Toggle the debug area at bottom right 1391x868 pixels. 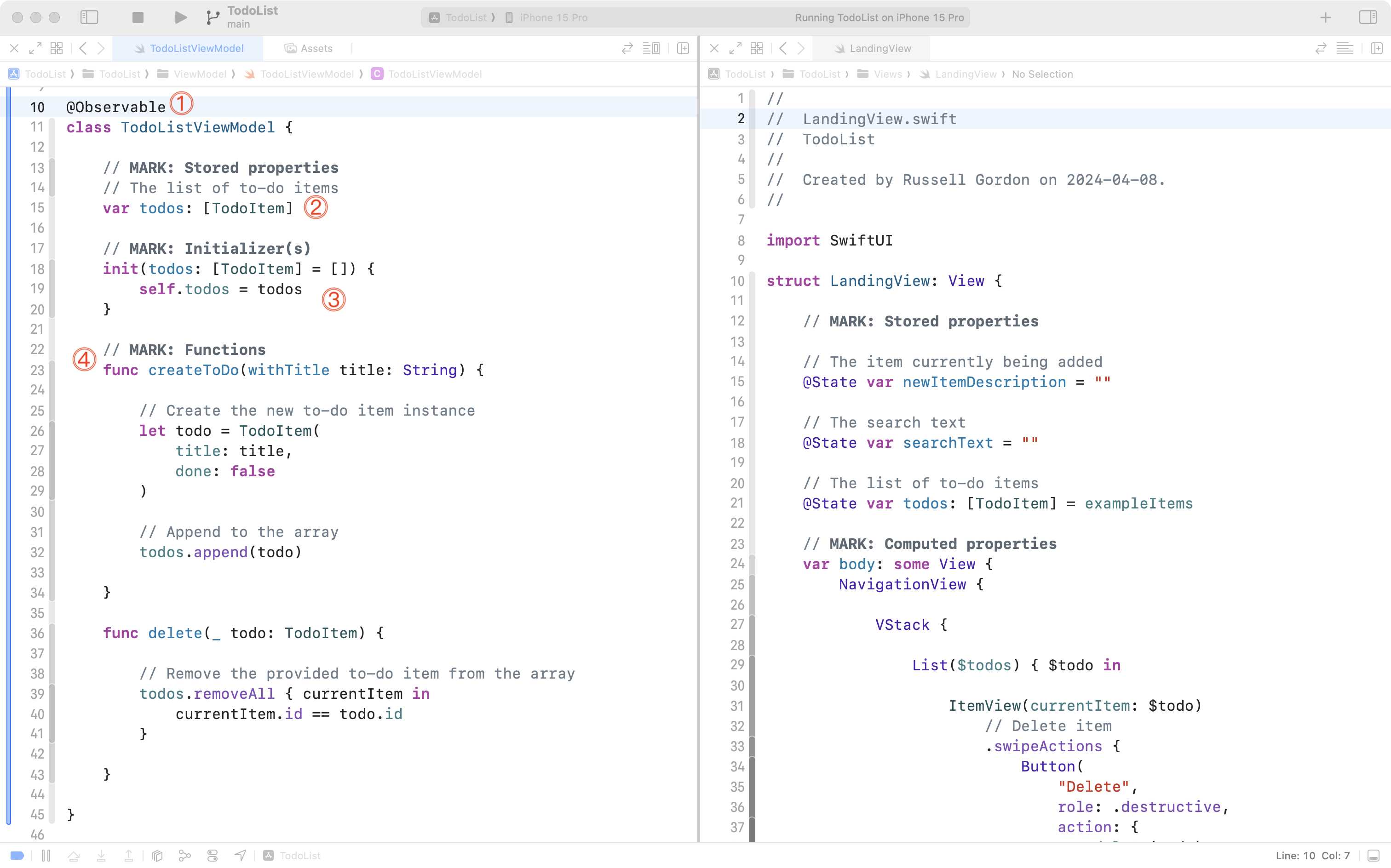[x=1373, y=856]
